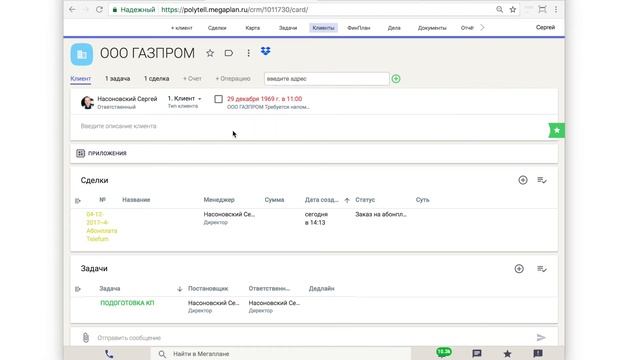
Task: Click the paperclip attach icon
Action: 85,338
